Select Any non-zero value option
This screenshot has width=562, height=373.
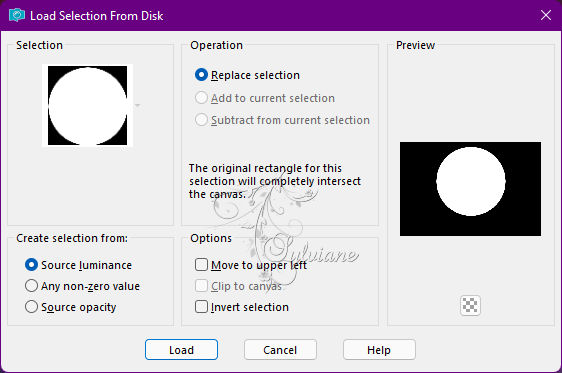point(82,286)
